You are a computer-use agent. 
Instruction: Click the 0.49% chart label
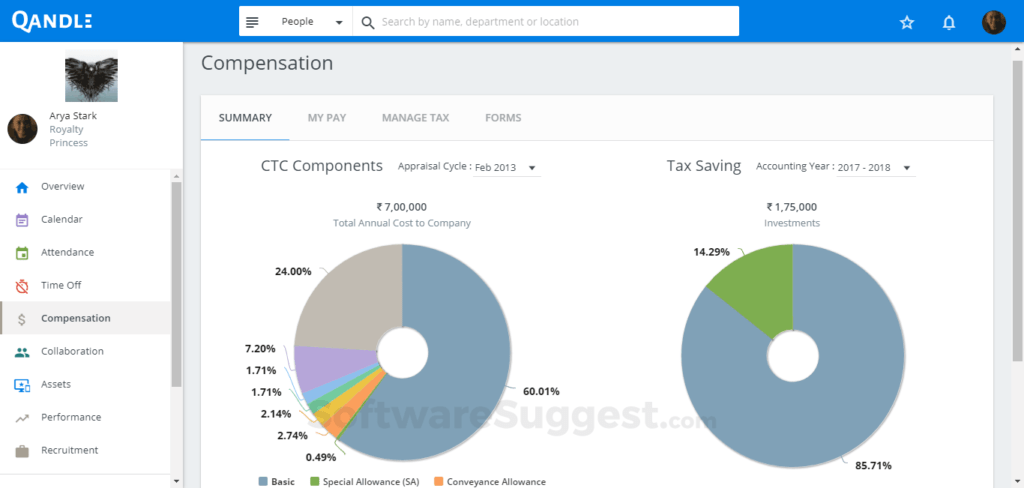click(321, 457)
